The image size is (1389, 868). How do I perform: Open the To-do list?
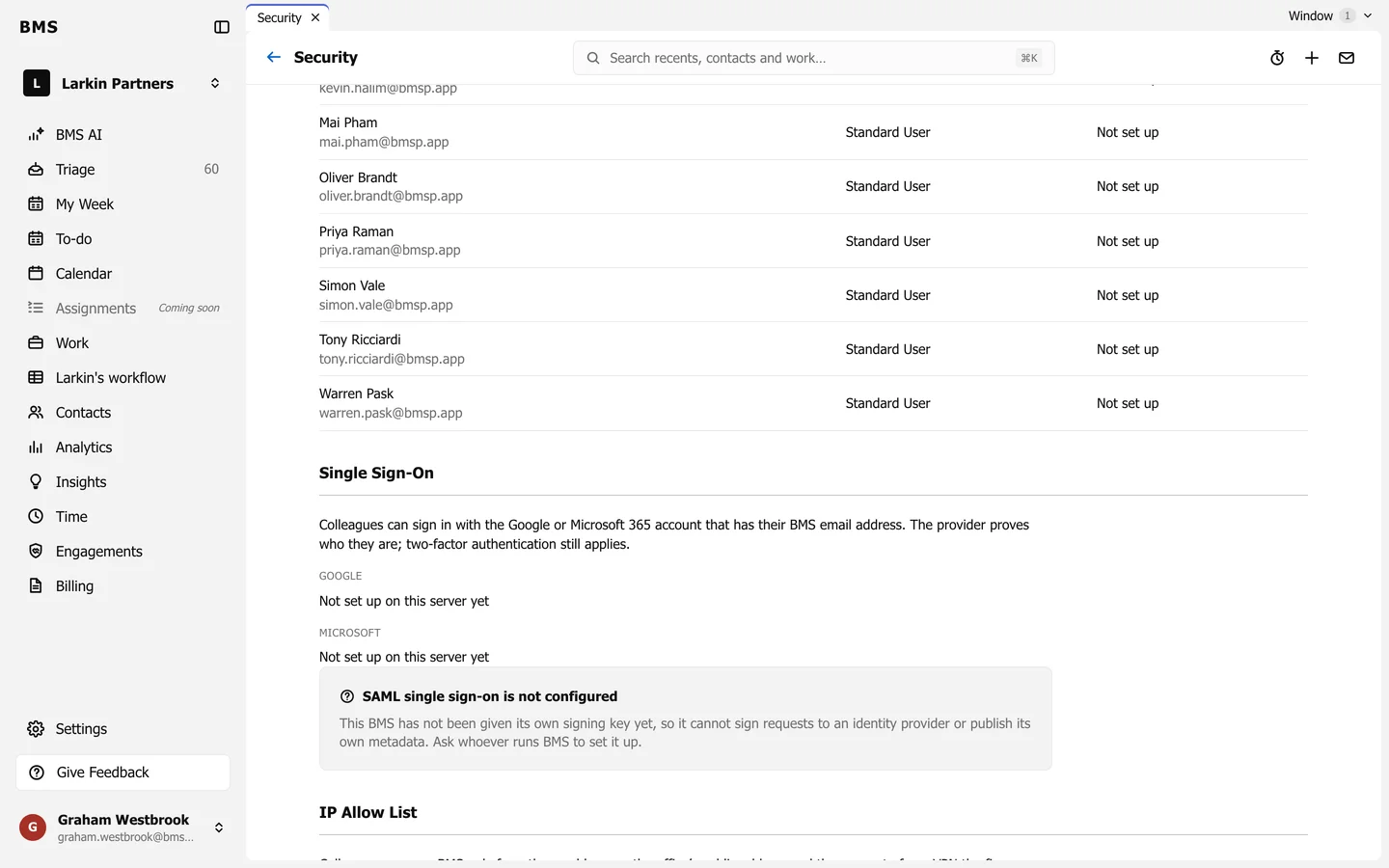123,239
